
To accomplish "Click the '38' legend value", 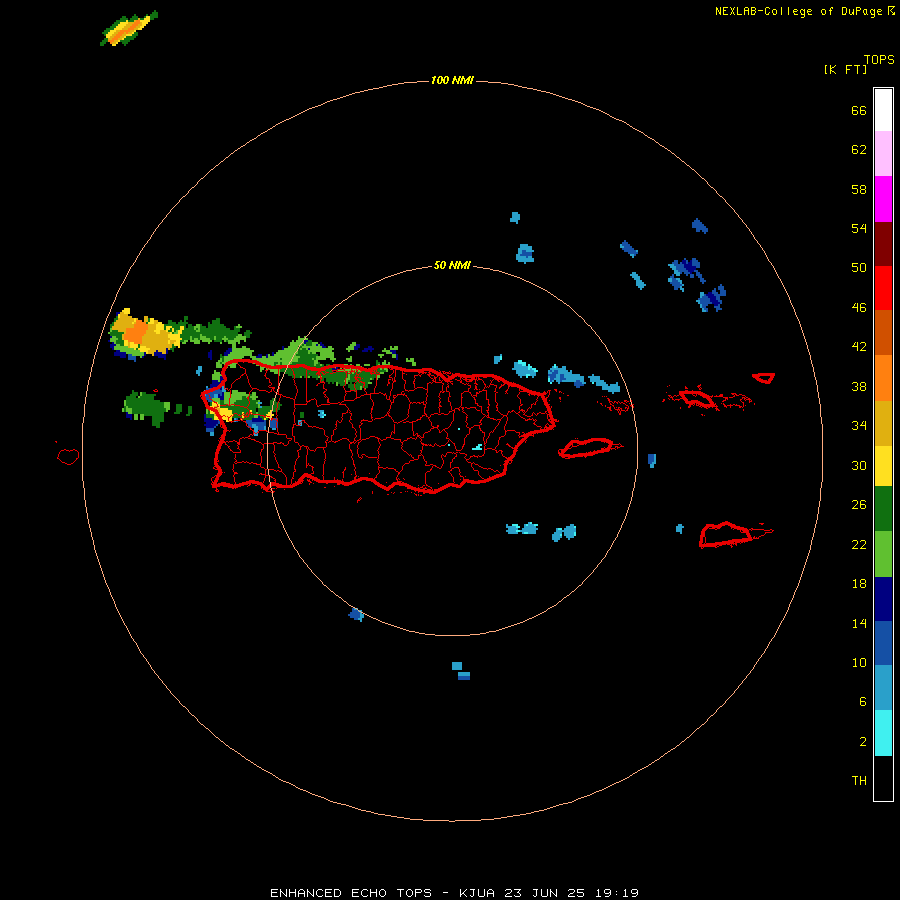I will pyautogui.click(x=859, y=387).
